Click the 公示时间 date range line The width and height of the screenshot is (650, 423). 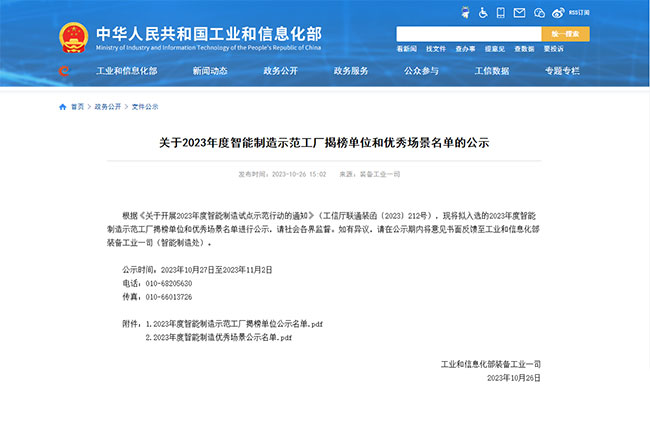[x=197, y=270]
